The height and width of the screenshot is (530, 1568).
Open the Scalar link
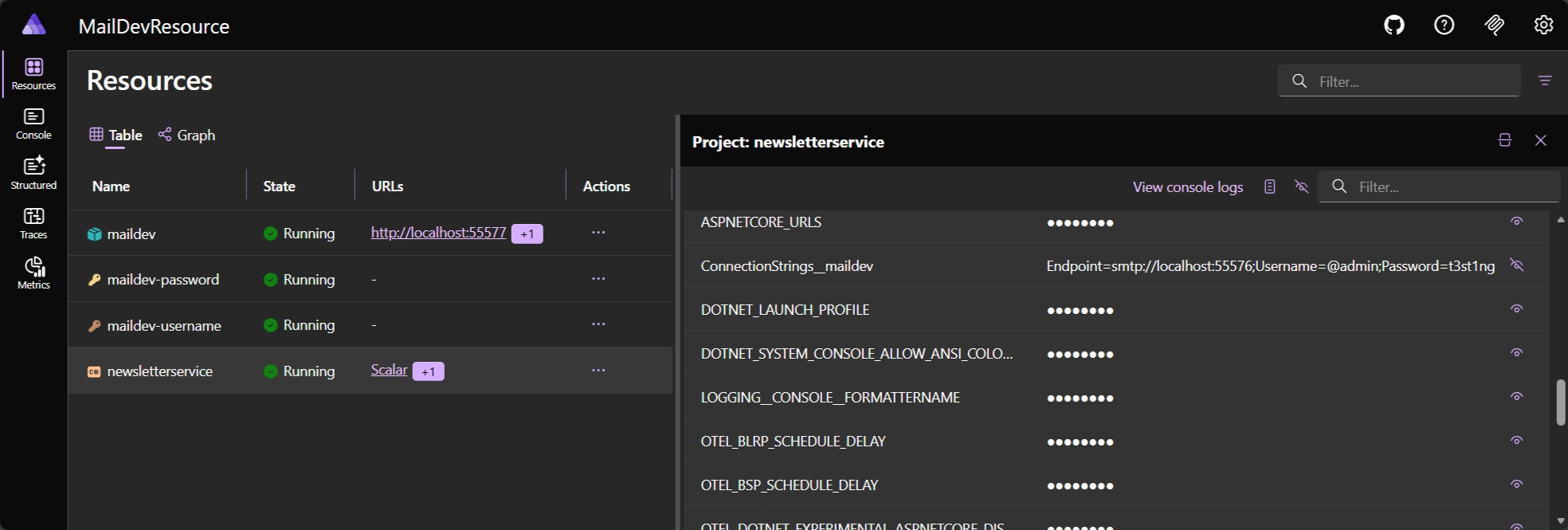(389, 370)
